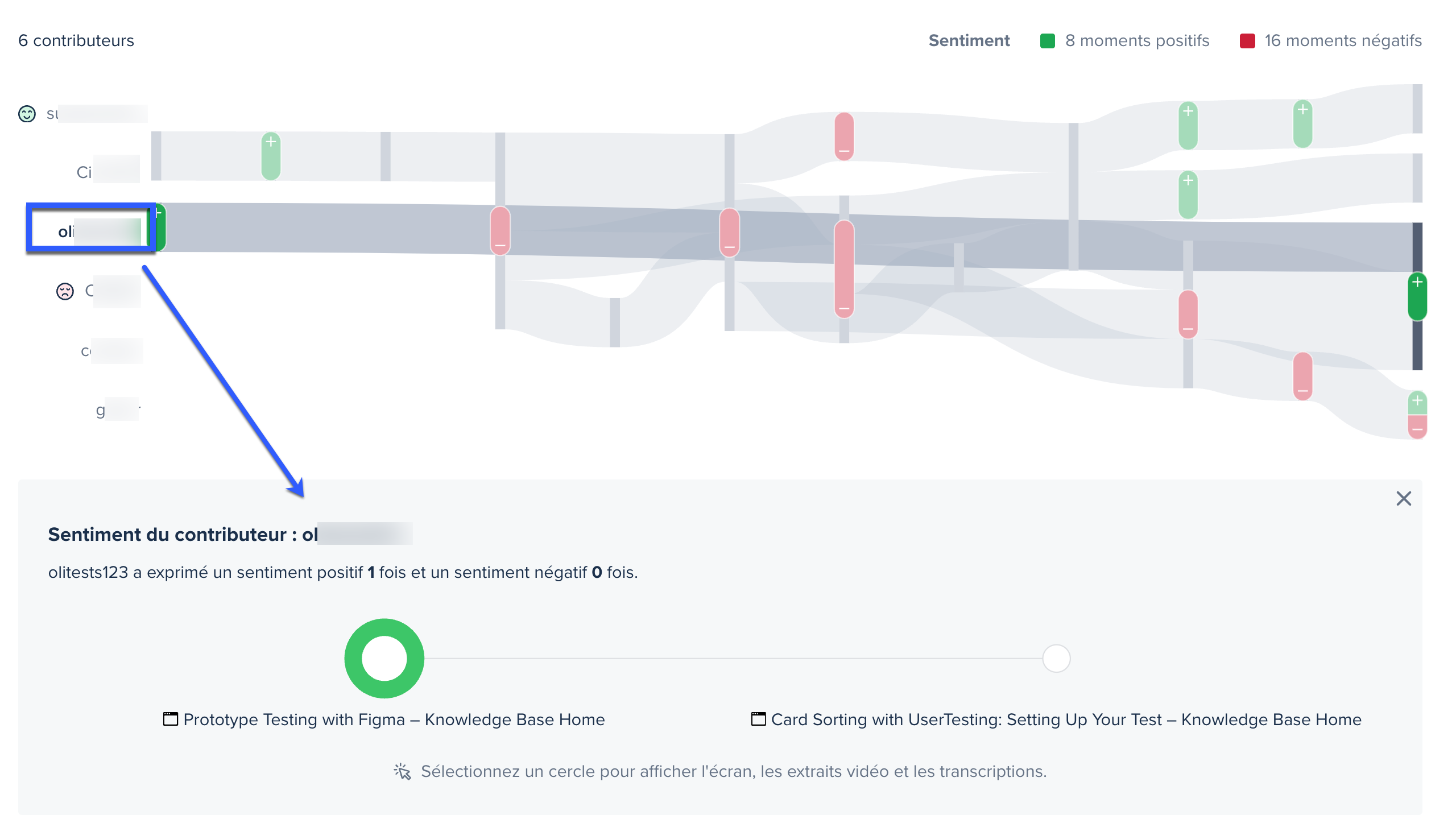Image resolution: width=1456 pixels, height=819 pixels.
Task: Click the red negative legend swatch
Action: pyautogui.click(x=1247, y=41)
